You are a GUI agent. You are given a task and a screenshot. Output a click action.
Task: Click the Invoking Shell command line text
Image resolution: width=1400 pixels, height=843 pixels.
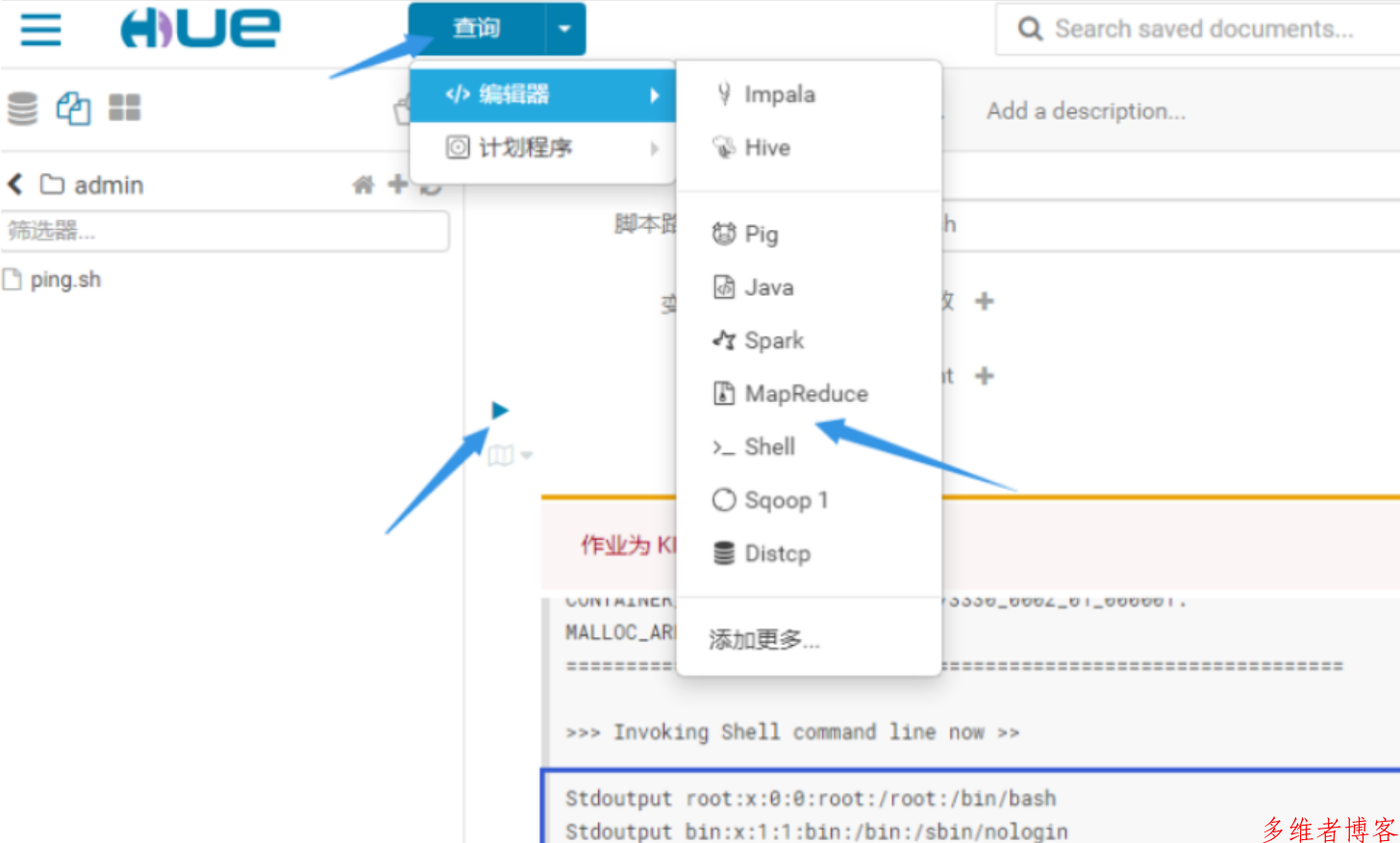(x=792, y=732)
